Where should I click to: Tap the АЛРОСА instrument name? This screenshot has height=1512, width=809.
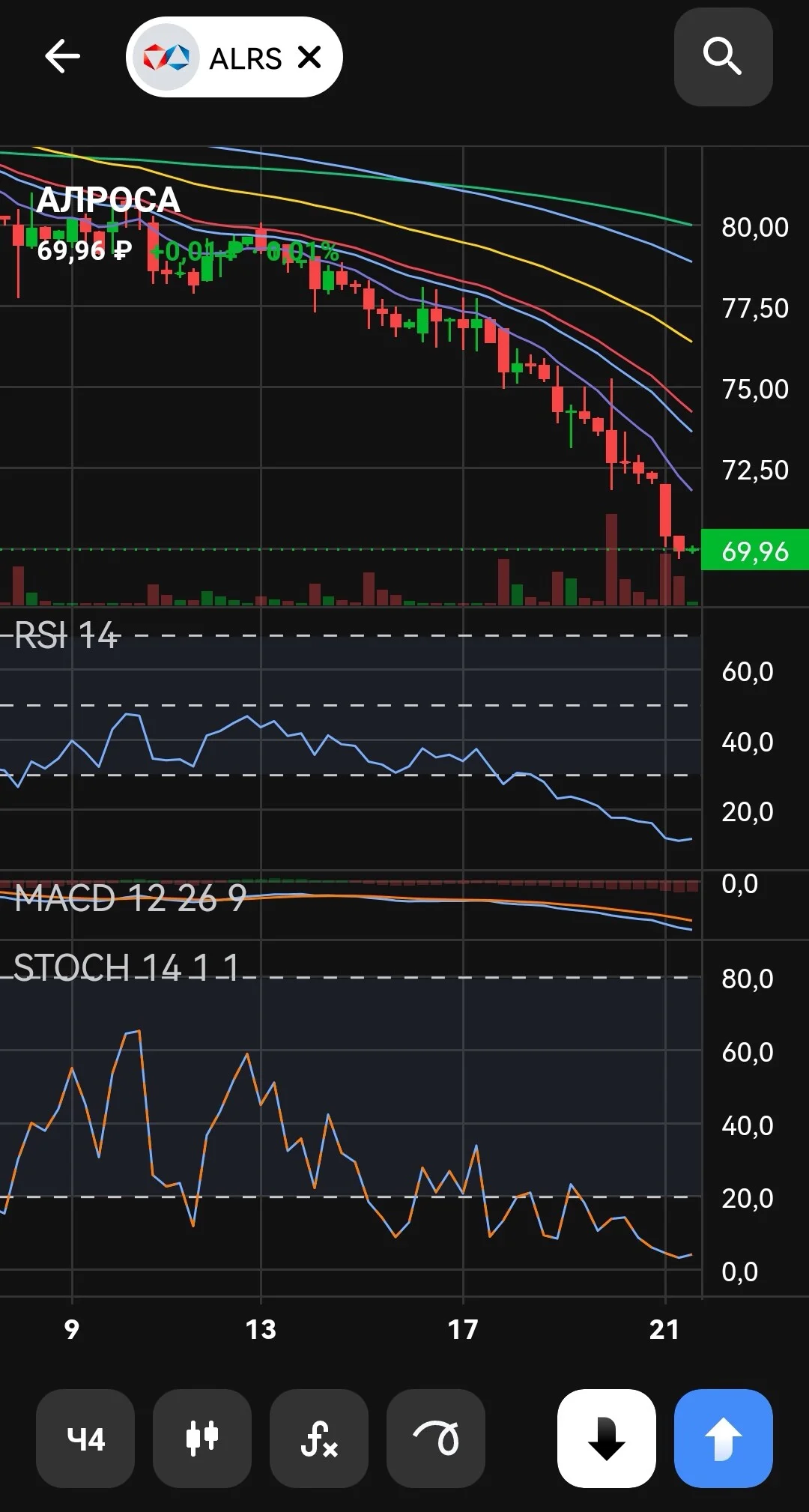pos(109,200)
